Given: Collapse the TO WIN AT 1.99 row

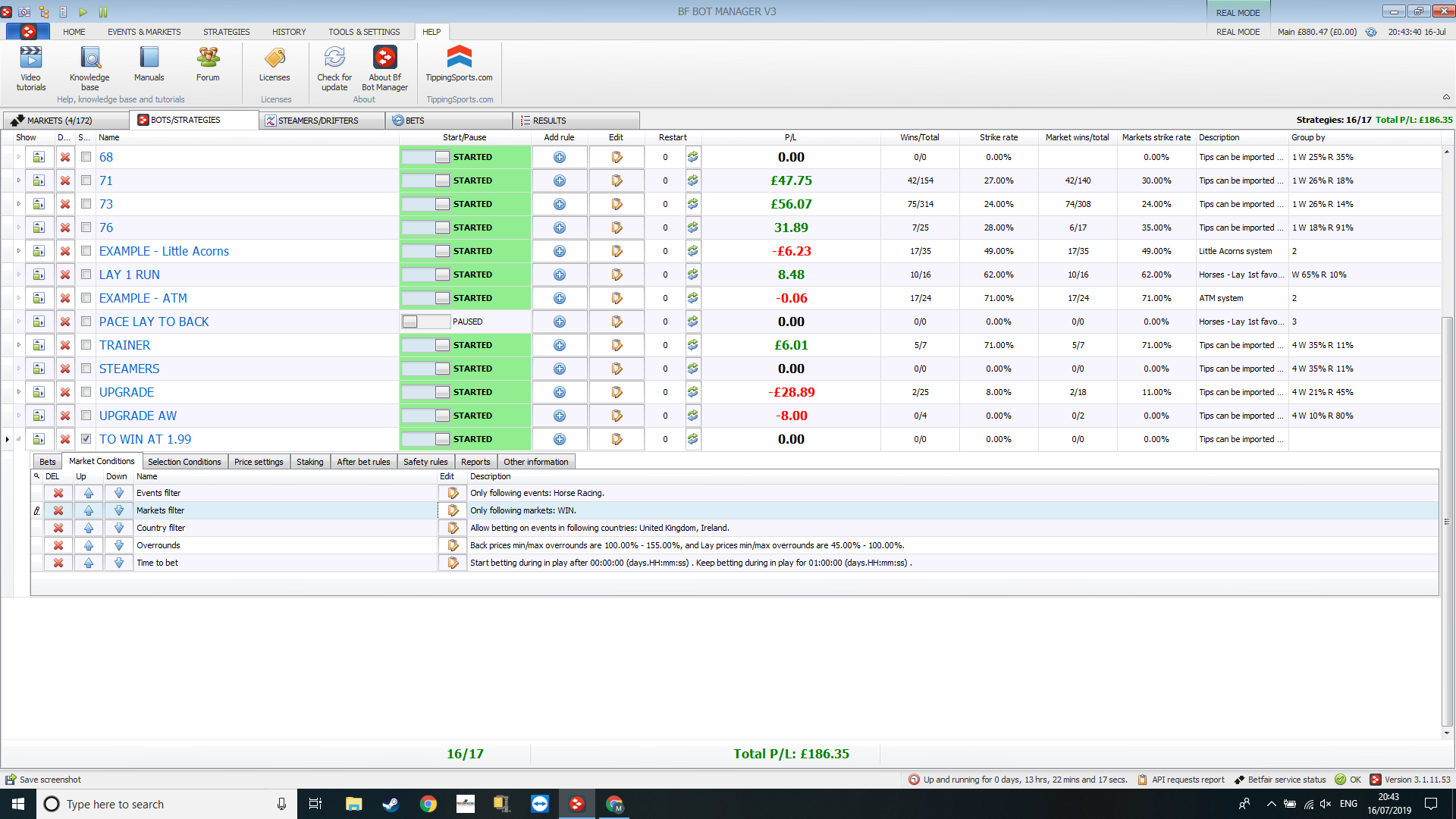Looking at the screenshot, I should click(19, 439).
